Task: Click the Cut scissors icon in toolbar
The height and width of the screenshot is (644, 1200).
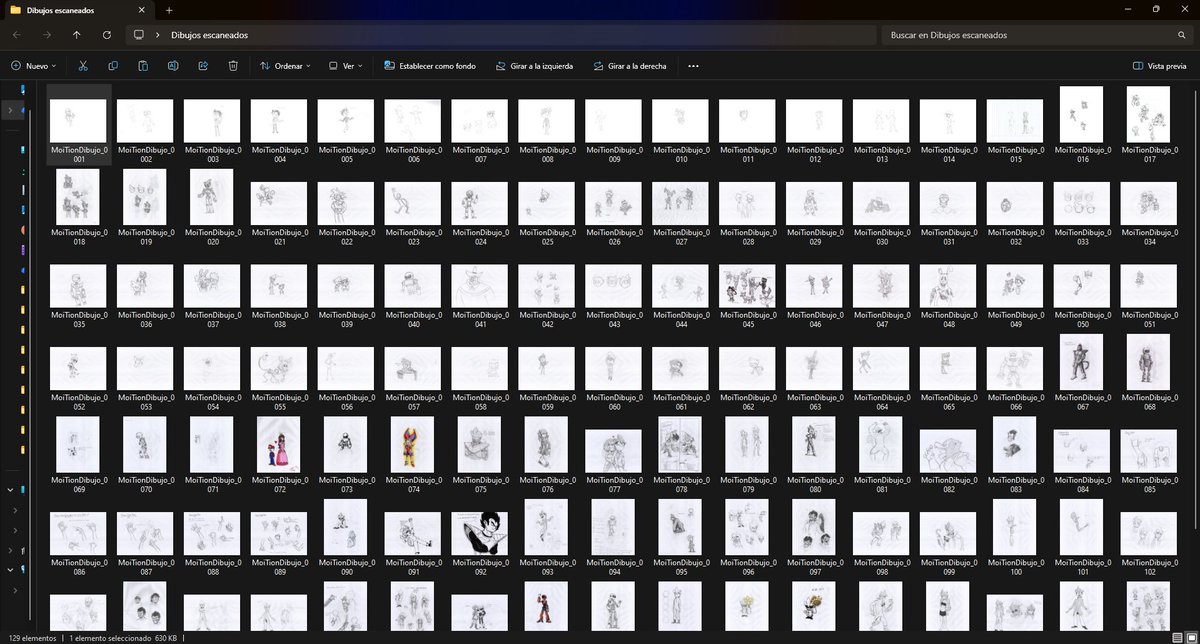Action: coord(83,66)
